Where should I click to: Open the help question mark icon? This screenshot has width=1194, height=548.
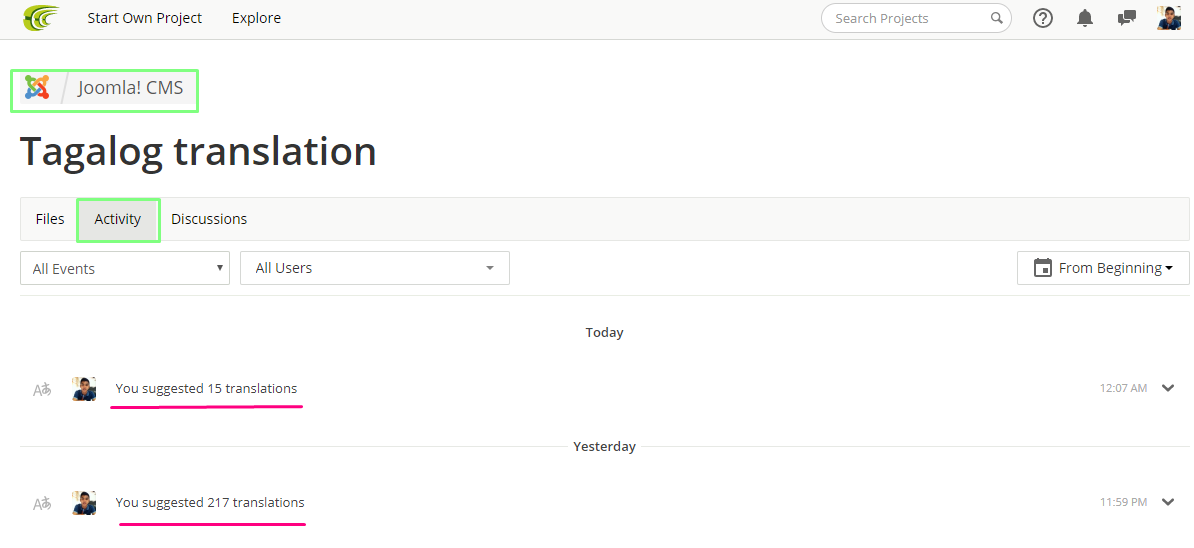pyautogui.click(x=1043, y=18)
